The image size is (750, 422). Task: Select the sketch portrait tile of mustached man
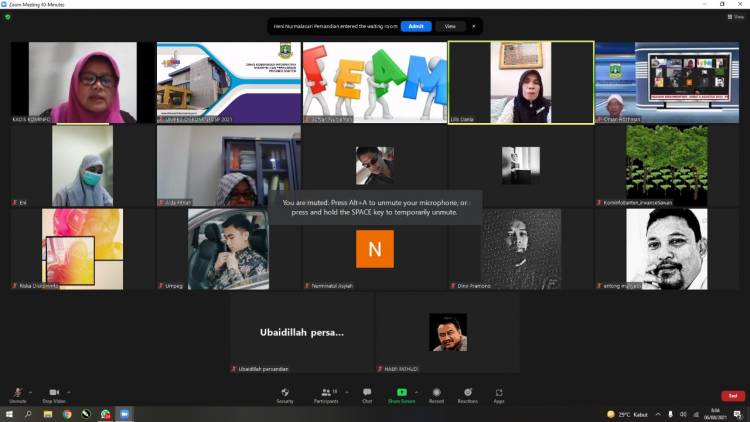tap(667, 249)
